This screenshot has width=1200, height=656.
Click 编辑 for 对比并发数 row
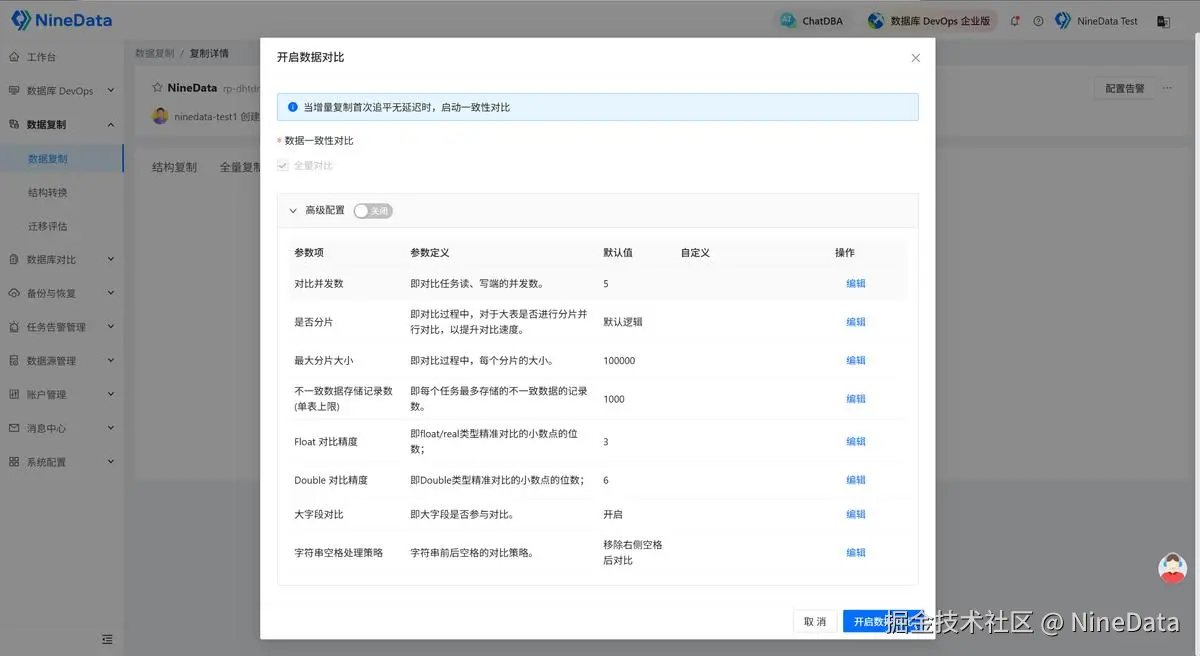pyautogui.click(x=855, y=284)
